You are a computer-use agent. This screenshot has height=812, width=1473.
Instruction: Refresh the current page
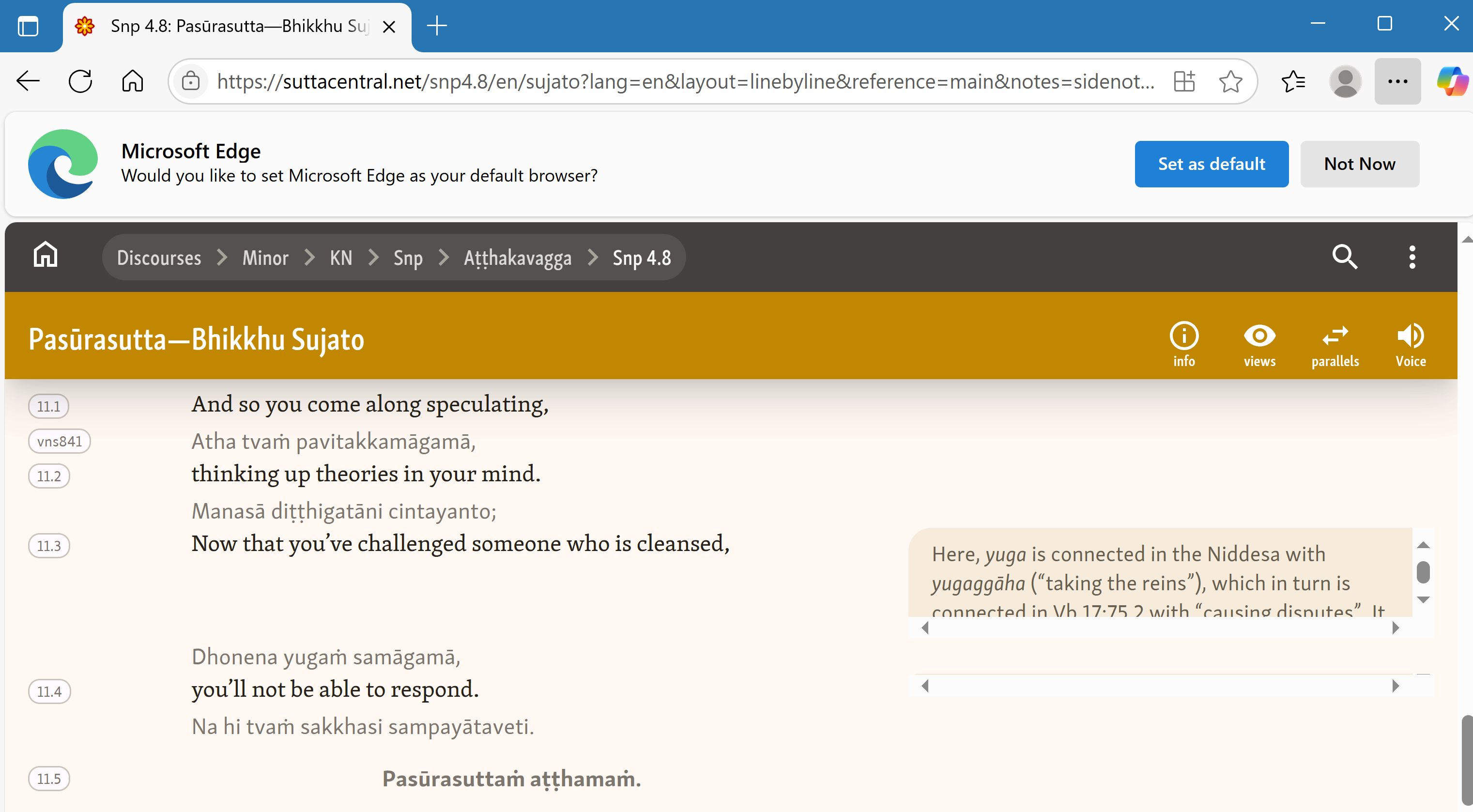click(x=80, y=82)
